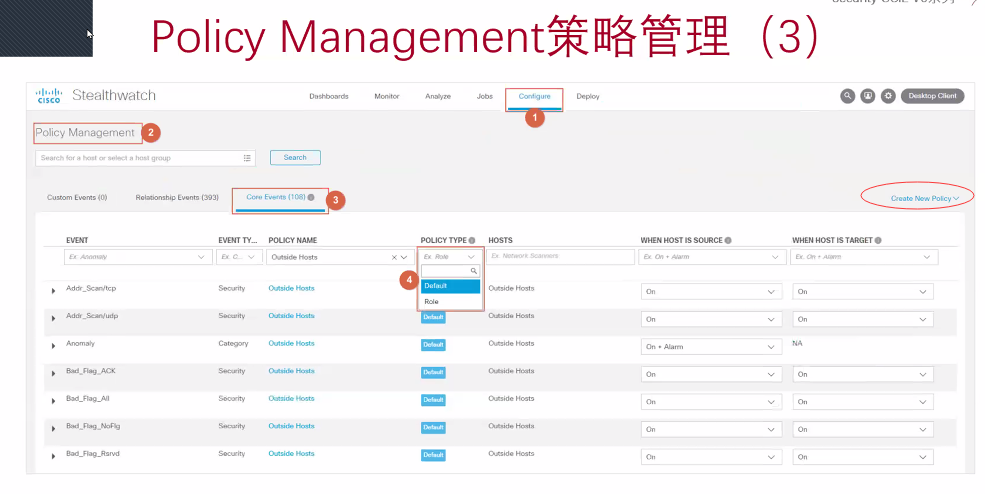The height and width of the screenshot is (494, 985).
Task: Click Default badge in Bad_Flag_All row
Action: [x=433, y=400]
